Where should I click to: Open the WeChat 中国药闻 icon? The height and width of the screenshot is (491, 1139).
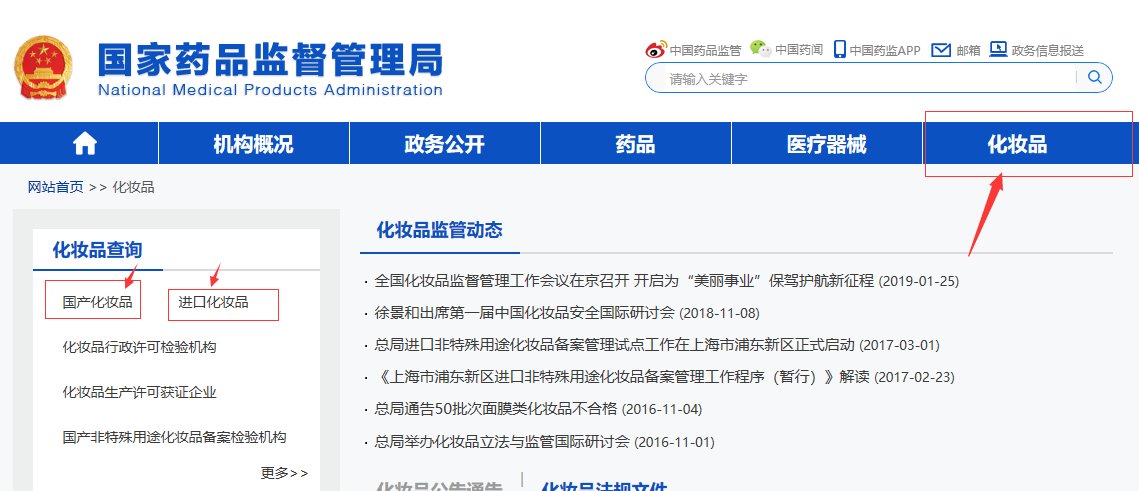[761, 49]
